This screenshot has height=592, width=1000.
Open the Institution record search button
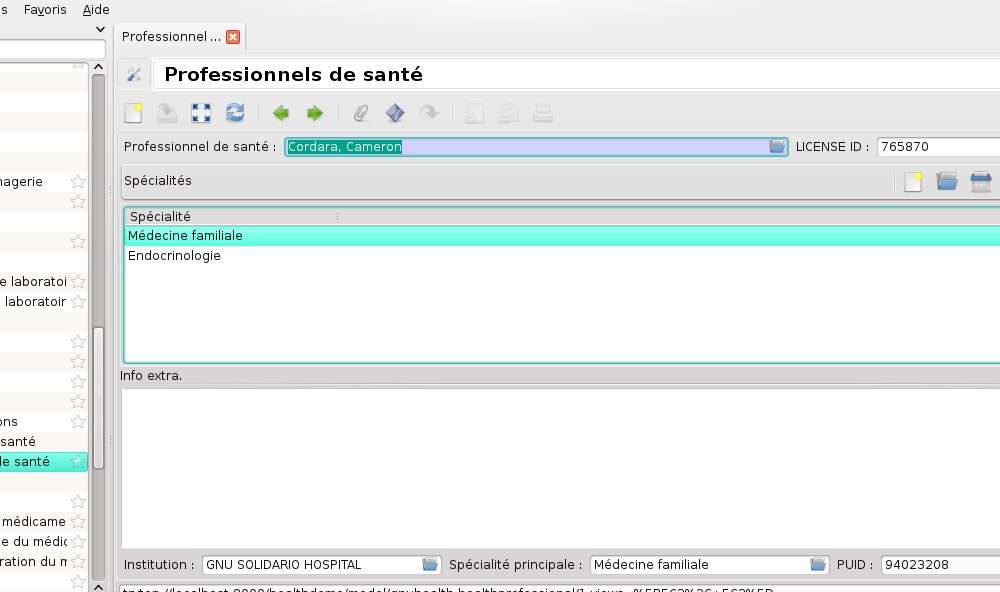(430, 565)
